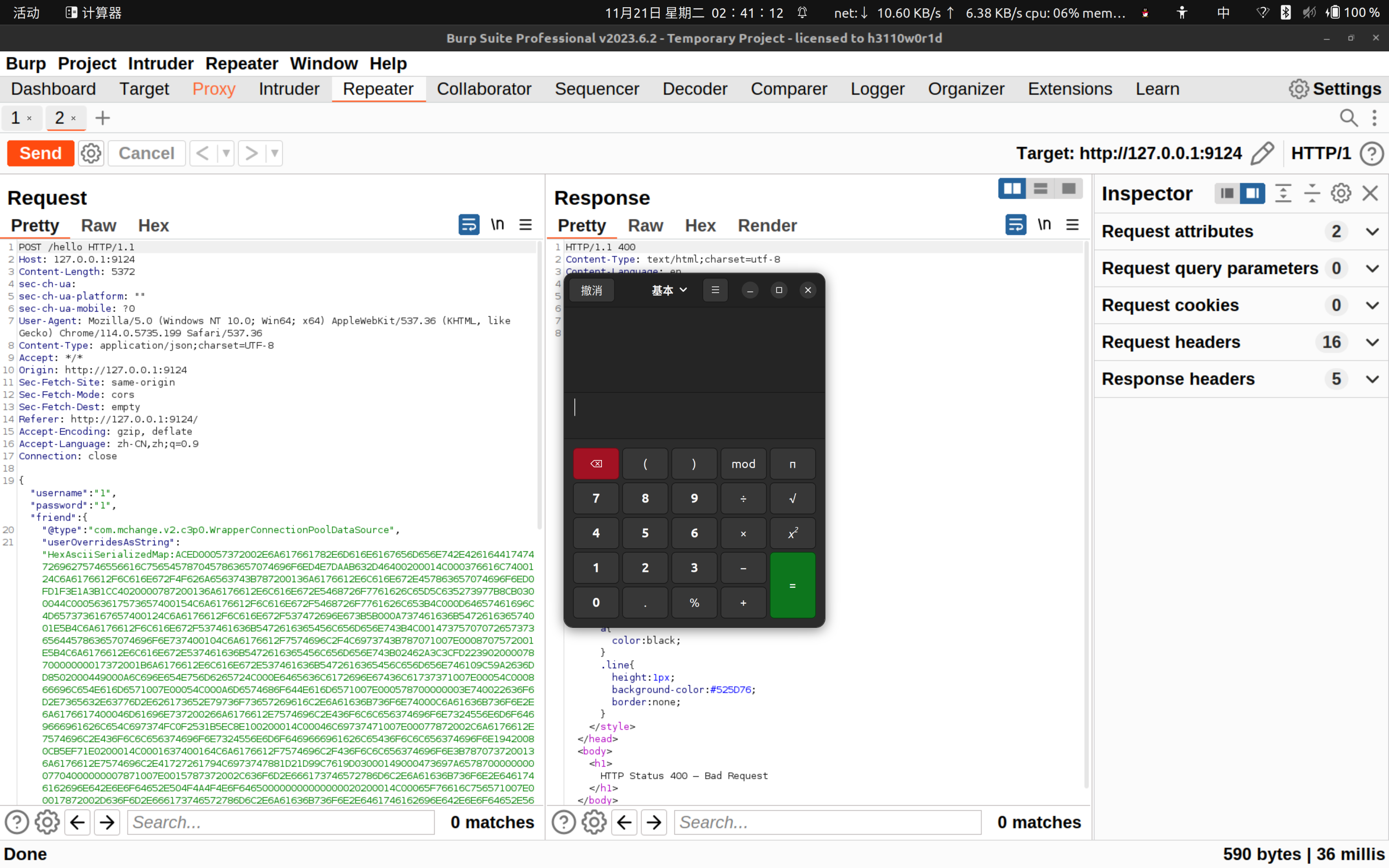Switch to side-by-side layout view
This screenshot has height=868, width=1389.
(x=1012, y=188)
